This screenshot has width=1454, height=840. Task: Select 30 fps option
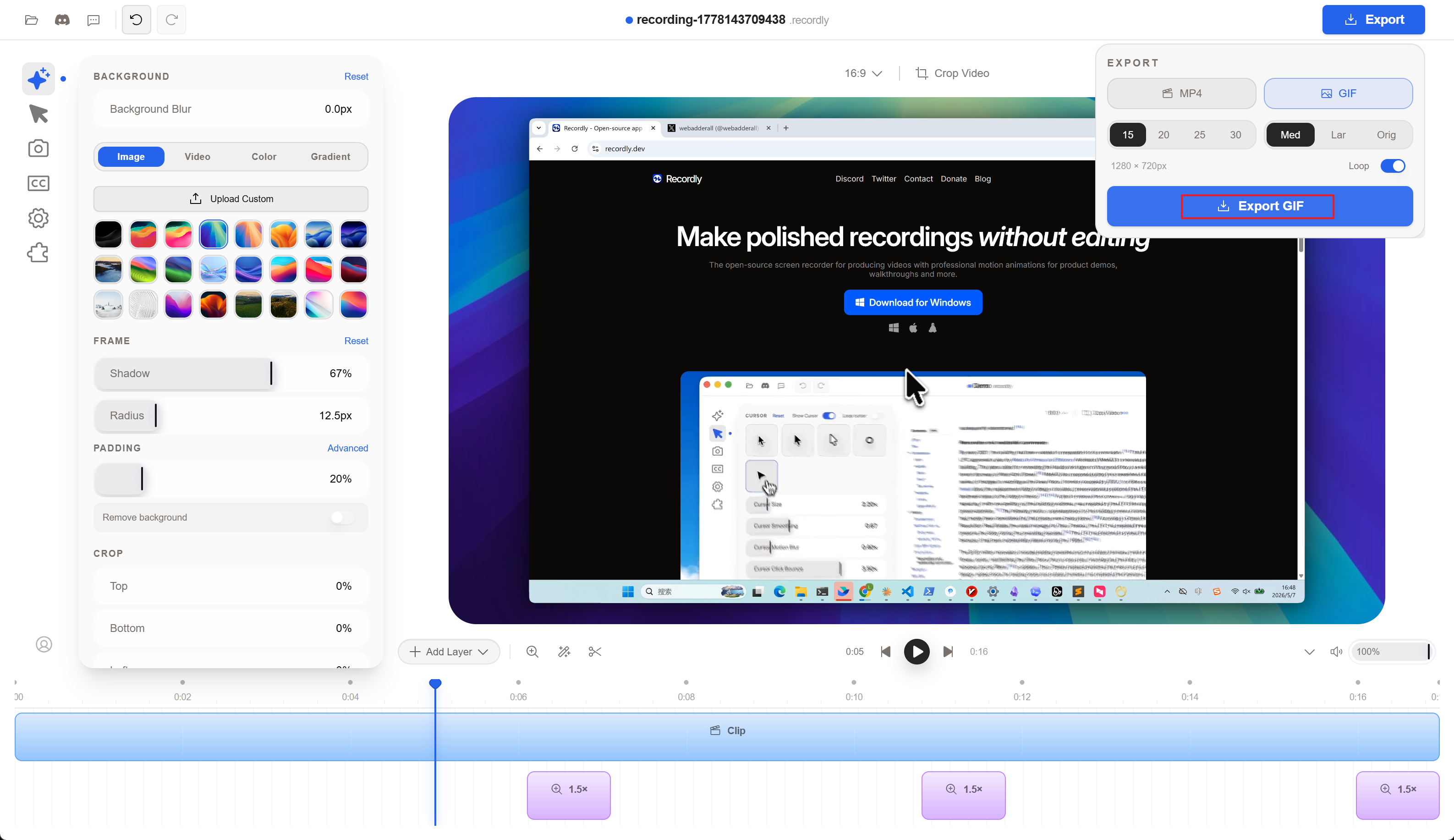point(1235,135)
